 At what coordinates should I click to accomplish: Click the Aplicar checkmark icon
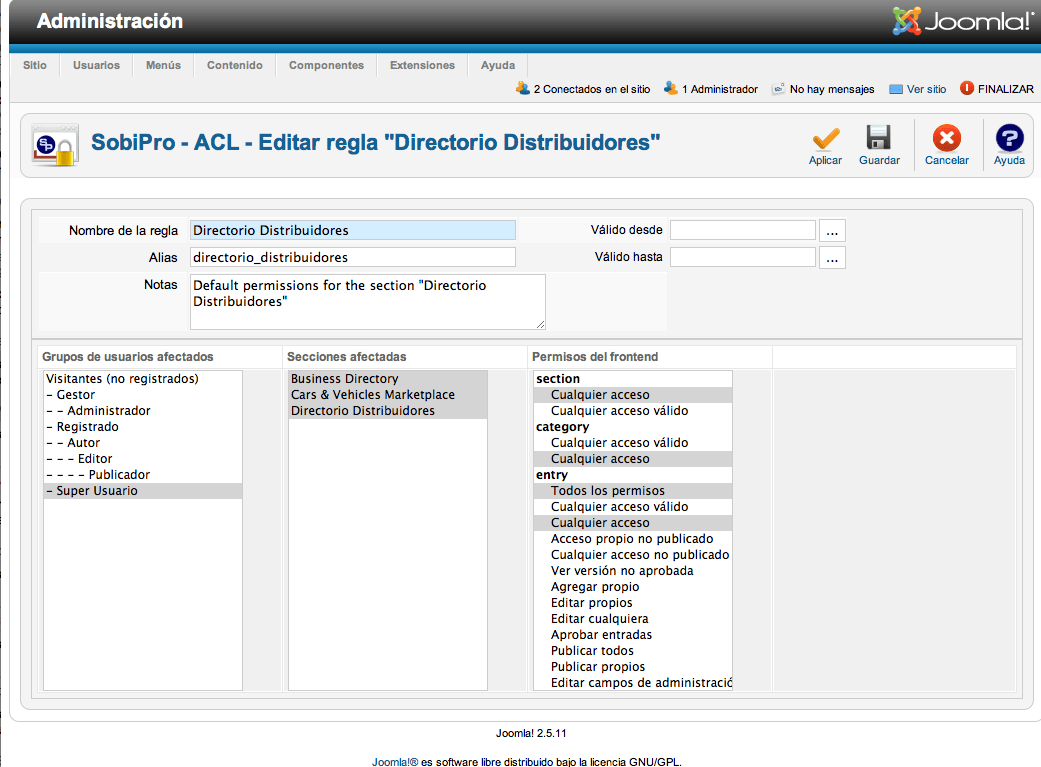pos(825,139)
